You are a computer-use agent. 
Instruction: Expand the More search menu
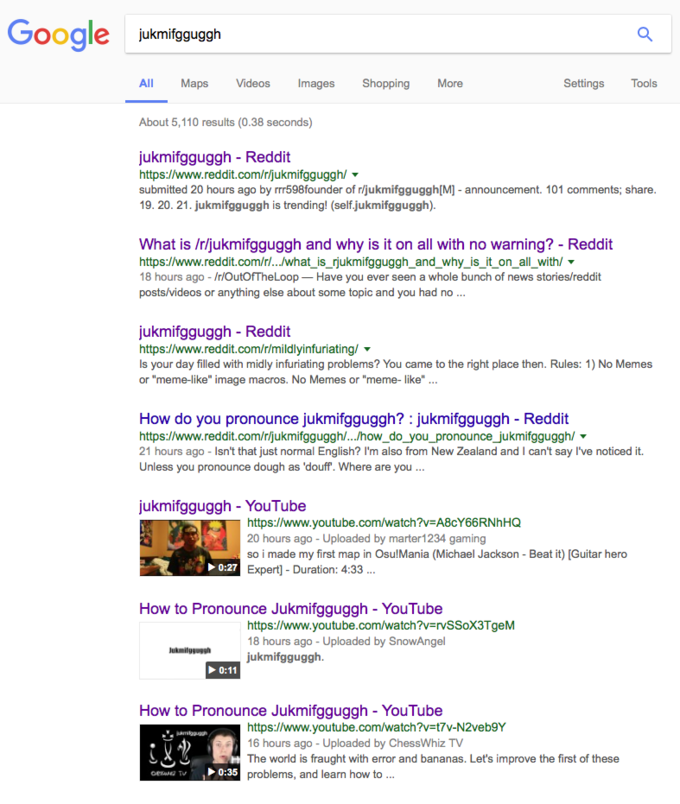click(450, 83)
